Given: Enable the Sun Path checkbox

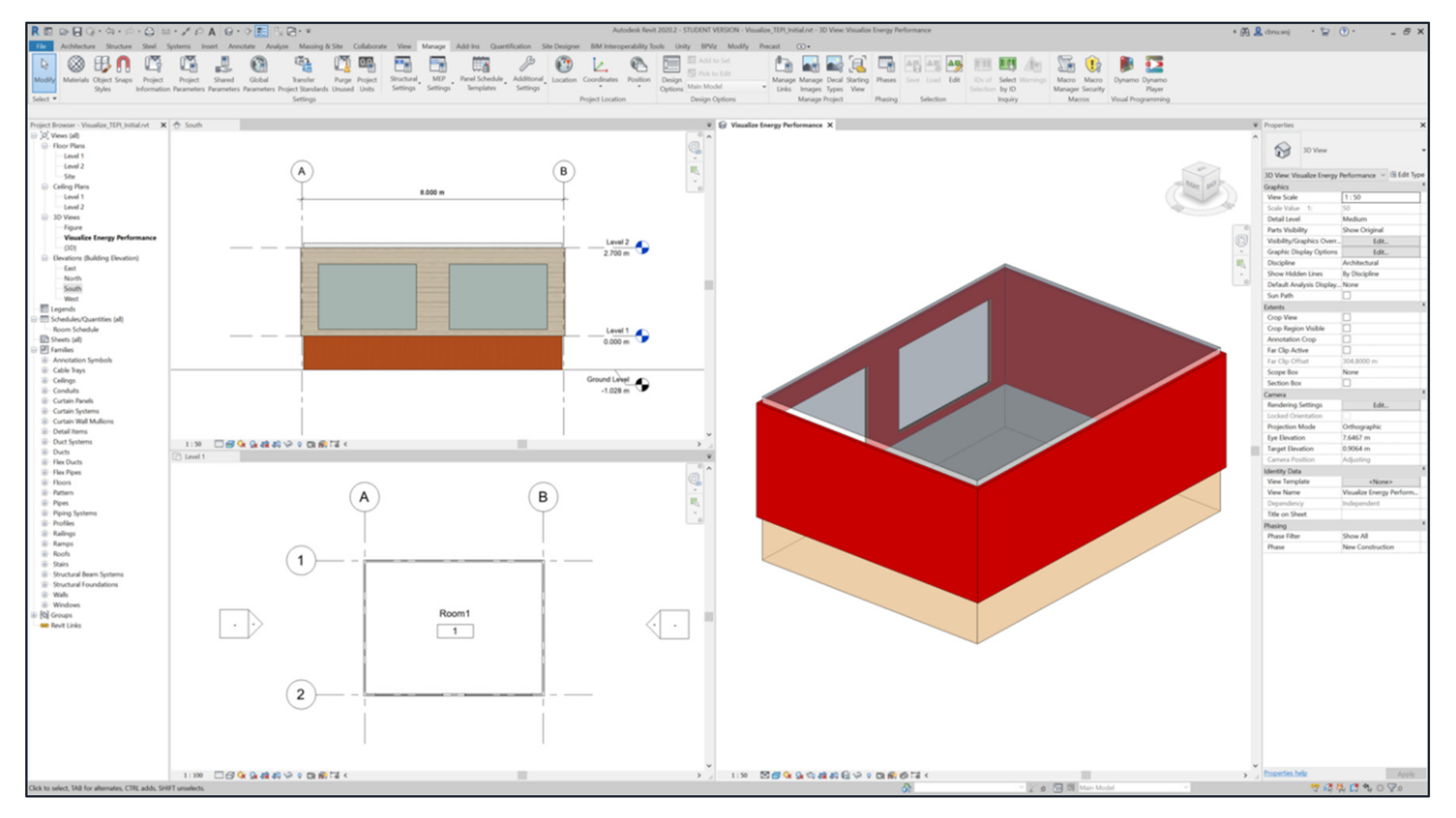Looking at the screenshot, I should click(x=1347, y=296).
